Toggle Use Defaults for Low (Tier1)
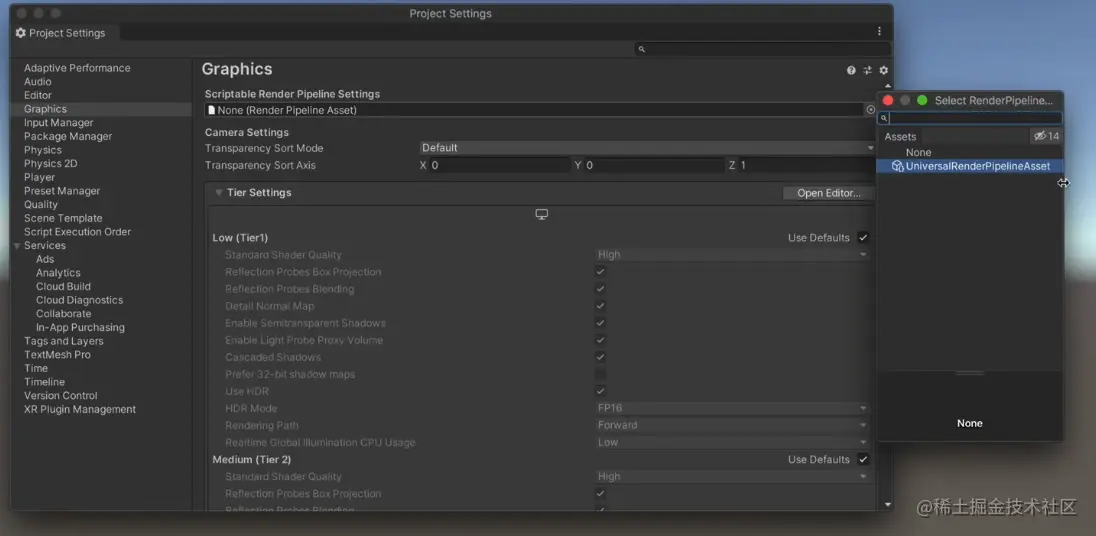 (863, 238)
